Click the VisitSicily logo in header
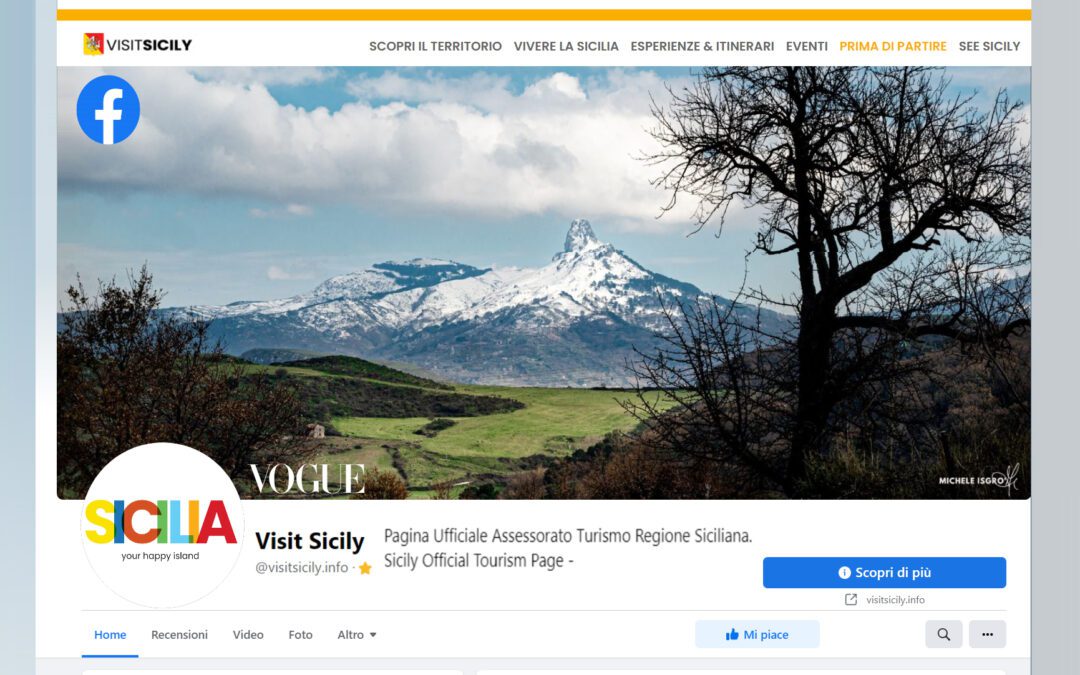The image size is (1080, 675). pos(137,45)
